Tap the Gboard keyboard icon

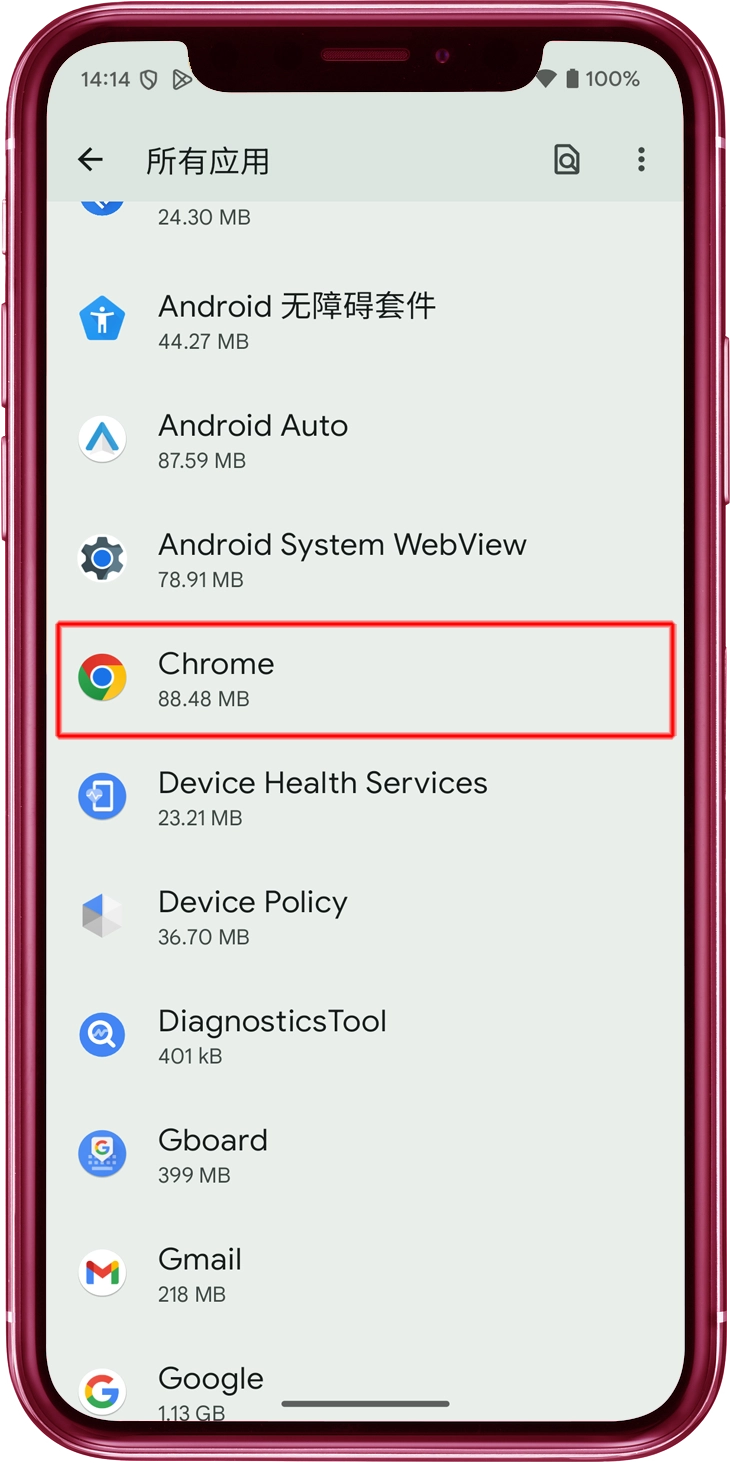[103, 1154]
